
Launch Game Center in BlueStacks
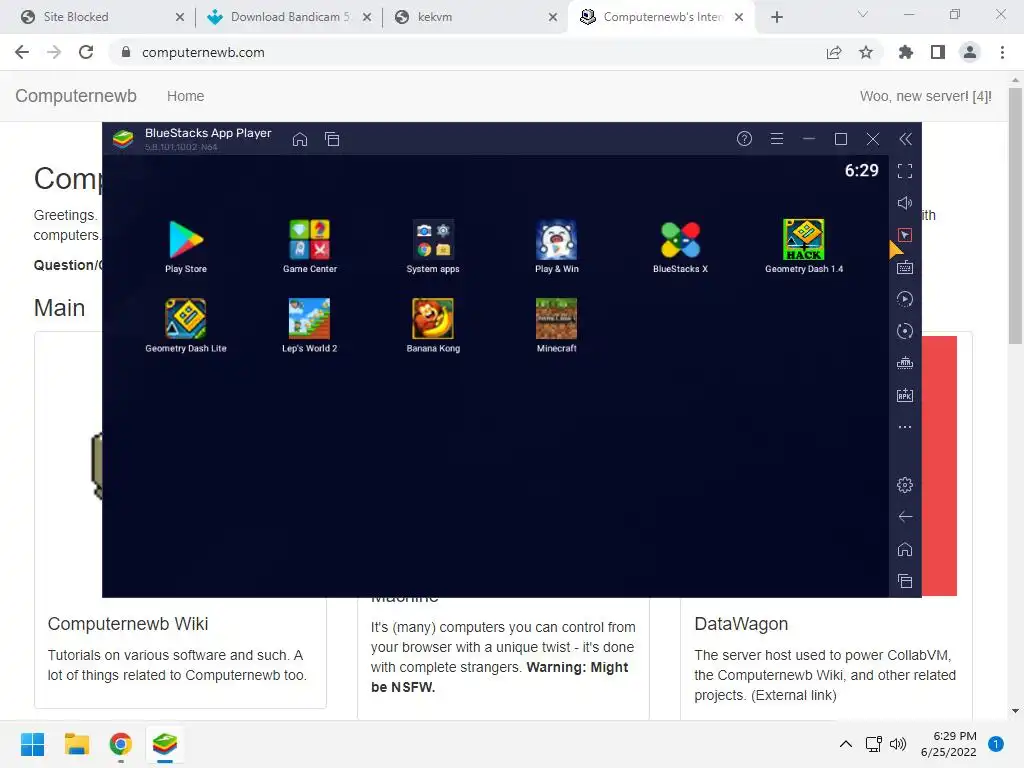(x=310, y=246)
